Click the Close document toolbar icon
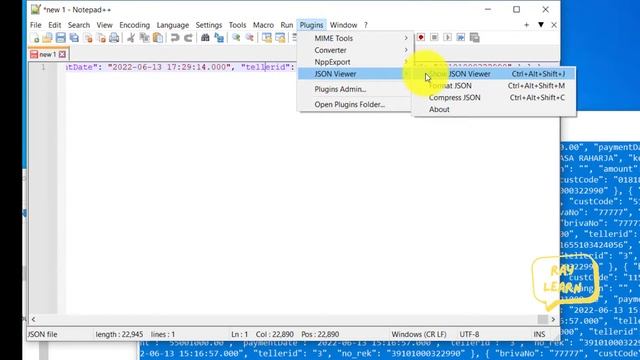 (x=88, y=38)
